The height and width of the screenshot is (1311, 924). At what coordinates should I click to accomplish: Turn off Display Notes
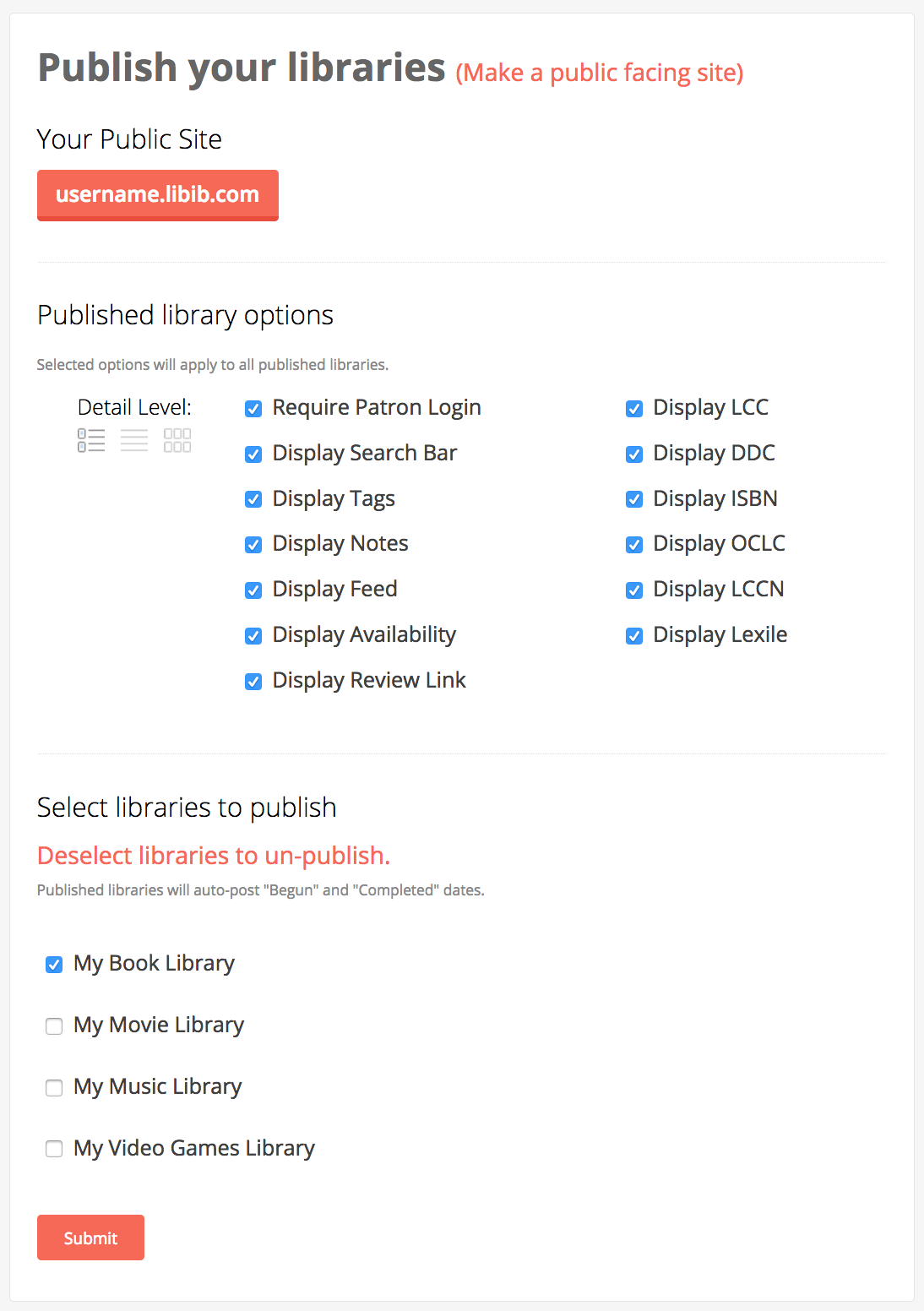coord(253,545)
